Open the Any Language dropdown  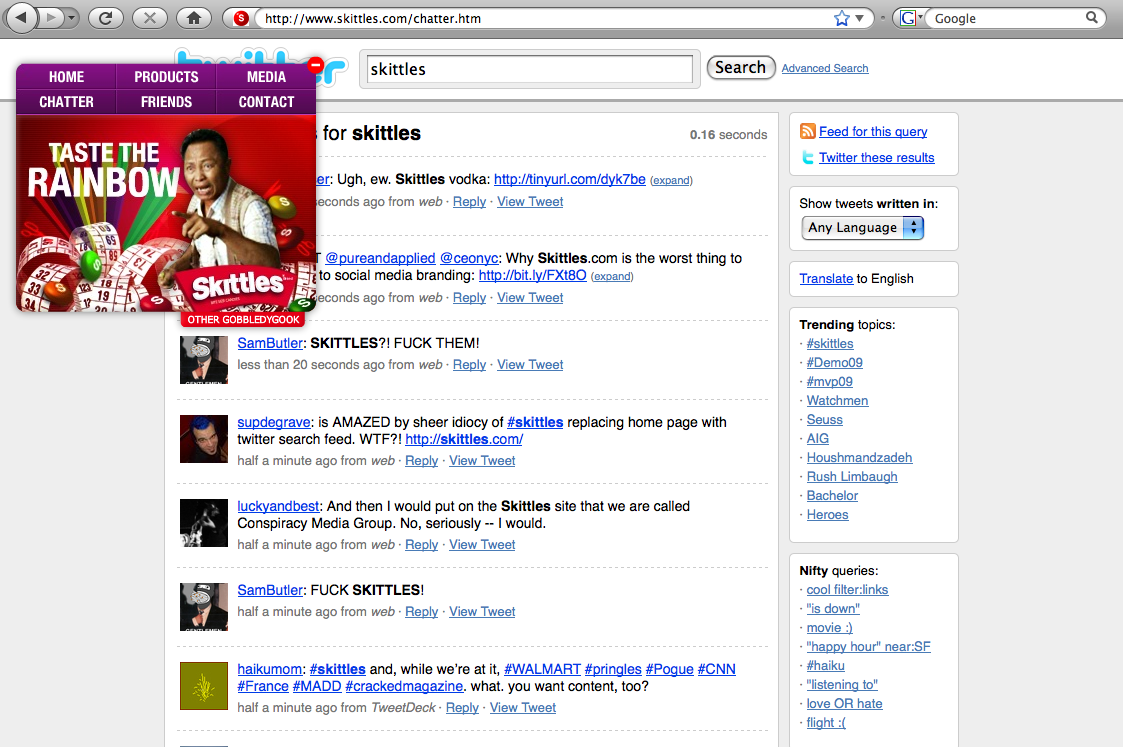pos(862,228)
